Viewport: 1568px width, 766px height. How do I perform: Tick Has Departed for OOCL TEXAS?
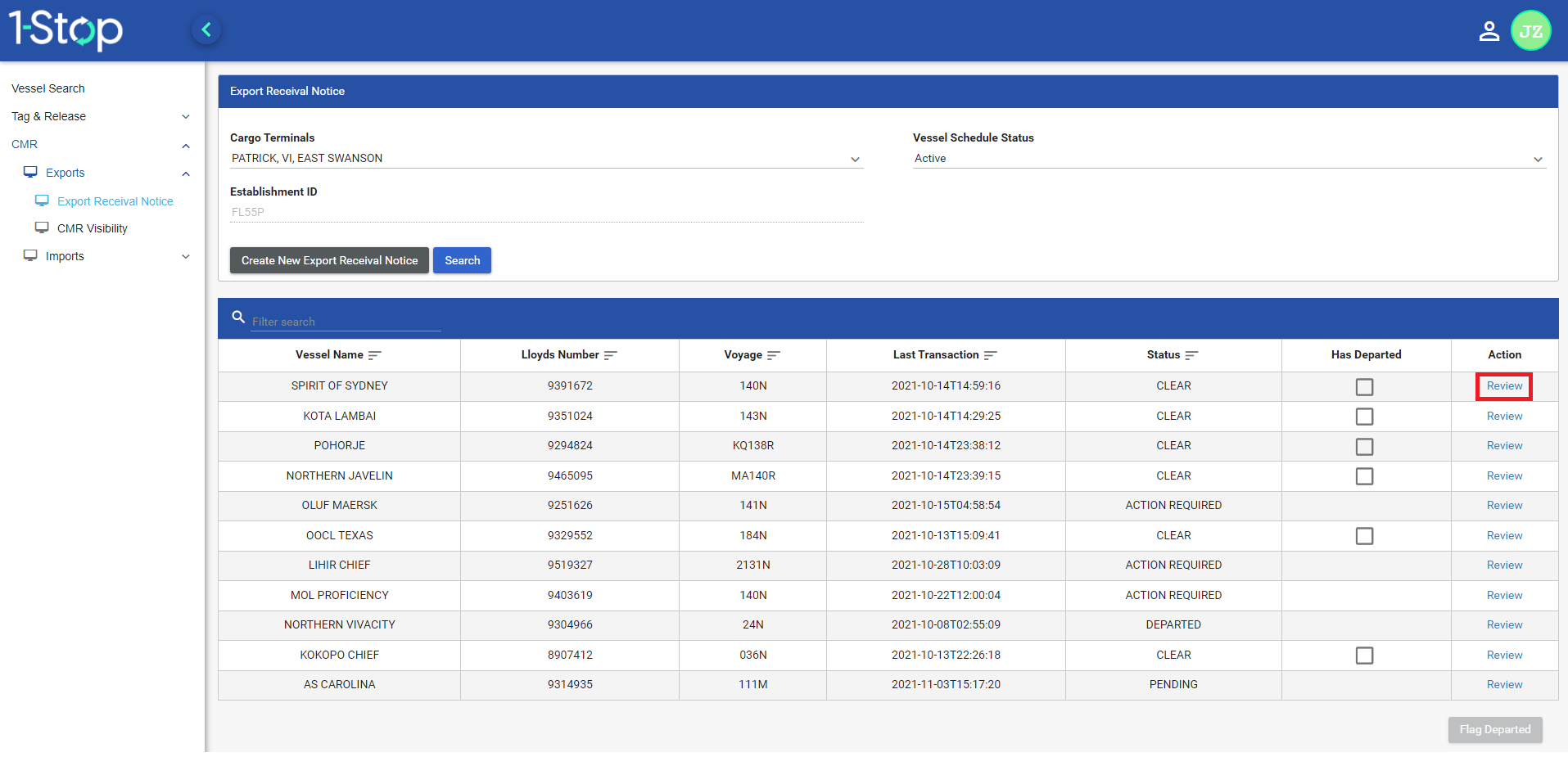[1364, 536]
